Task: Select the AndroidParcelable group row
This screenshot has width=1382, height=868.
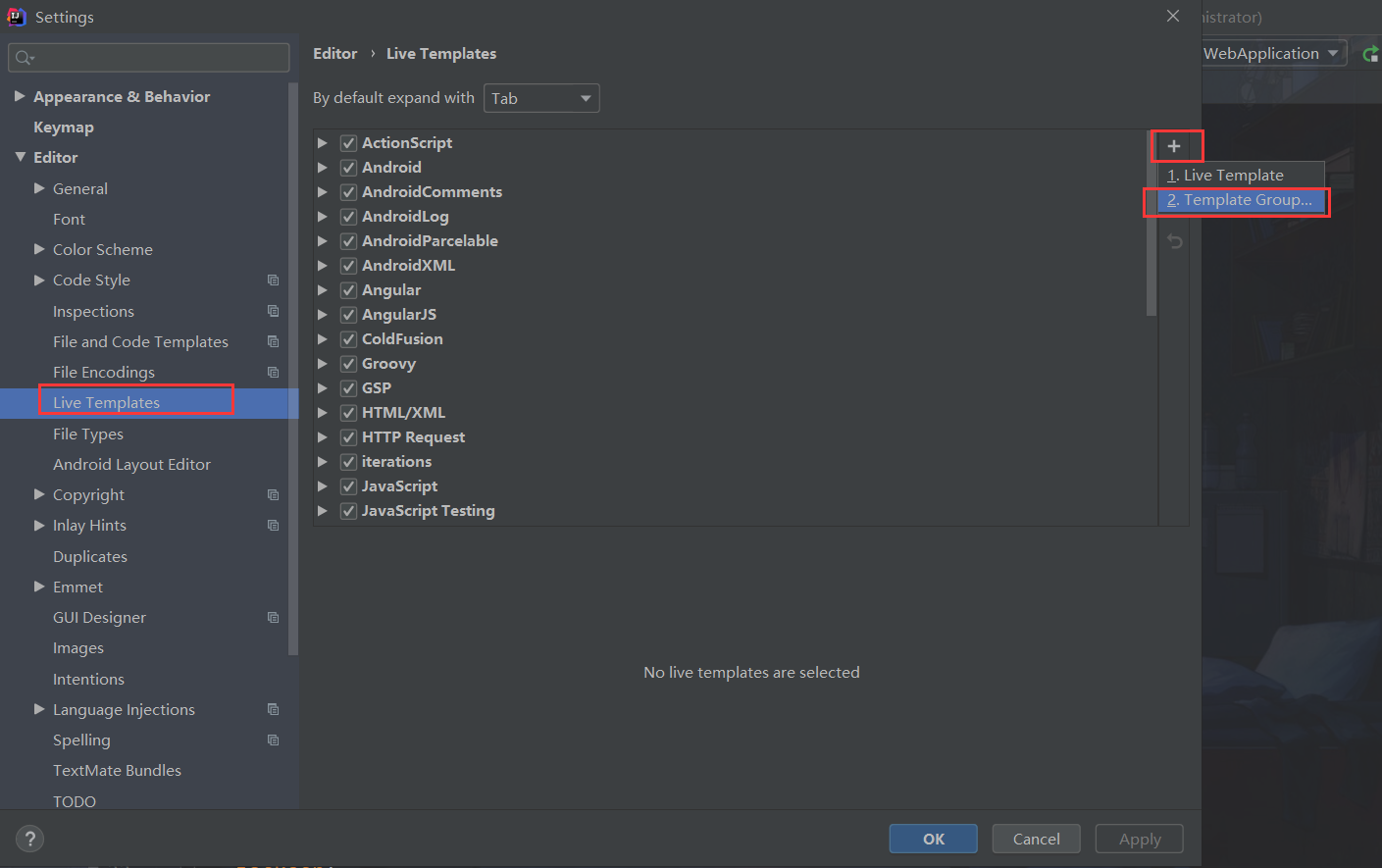Action: pyautogui.click(x=730, y=241)
